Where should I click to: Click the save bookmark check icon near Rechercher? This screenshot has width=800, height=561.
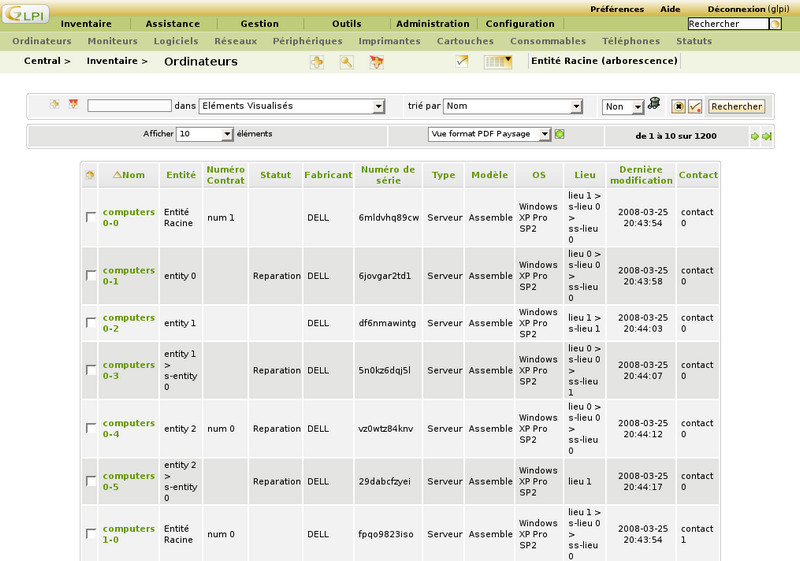[x=695, y=107]
